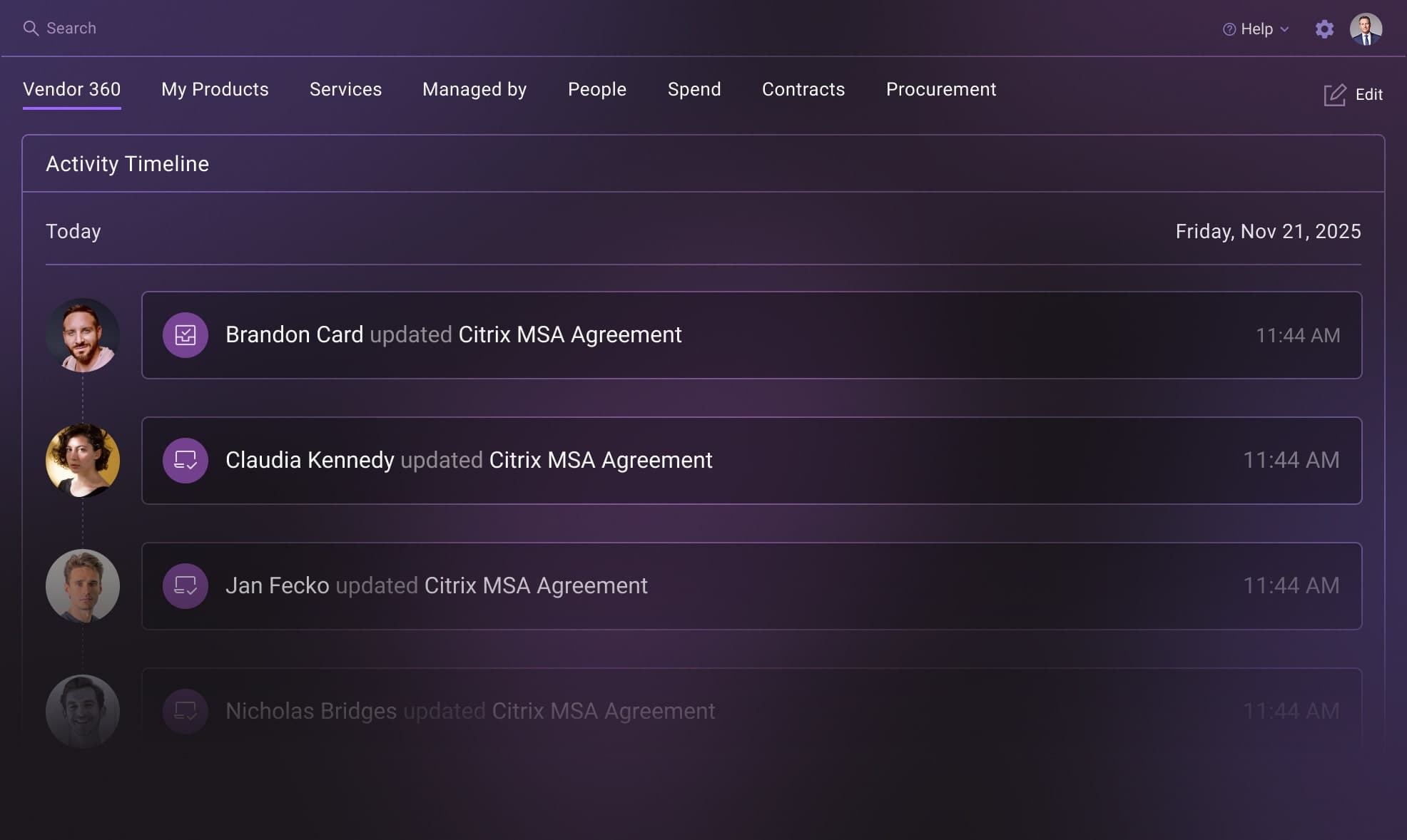Click the Edit pencil icon
Viewport: 1407px width, 840px height.
pyautogui.click(x=1334, y=95)
